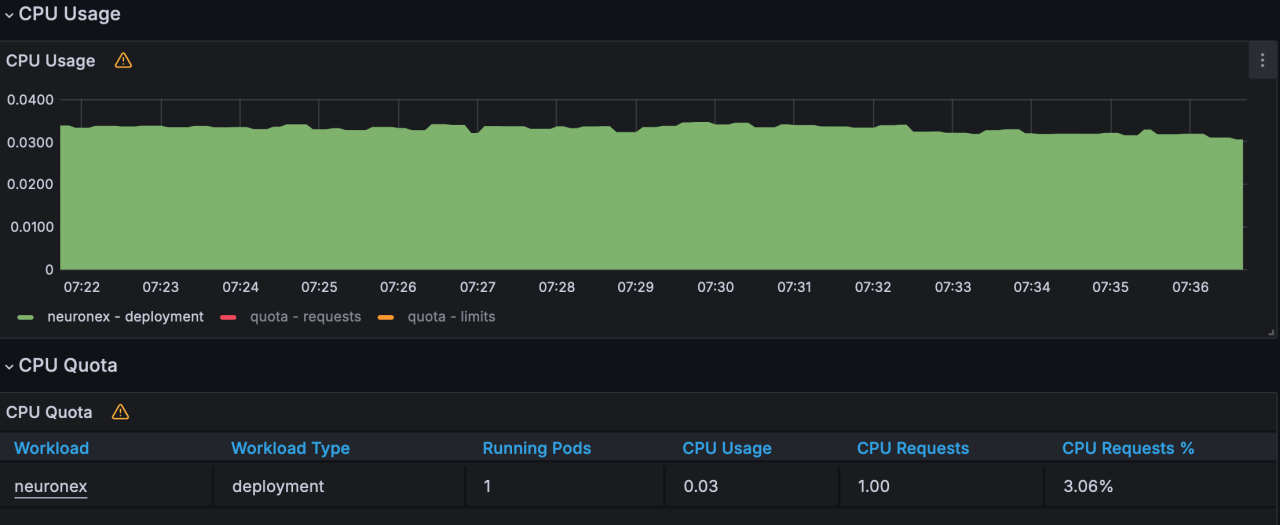Sort table by Running Pods column
Screen dimensions: 1280x525
point(536,448)
